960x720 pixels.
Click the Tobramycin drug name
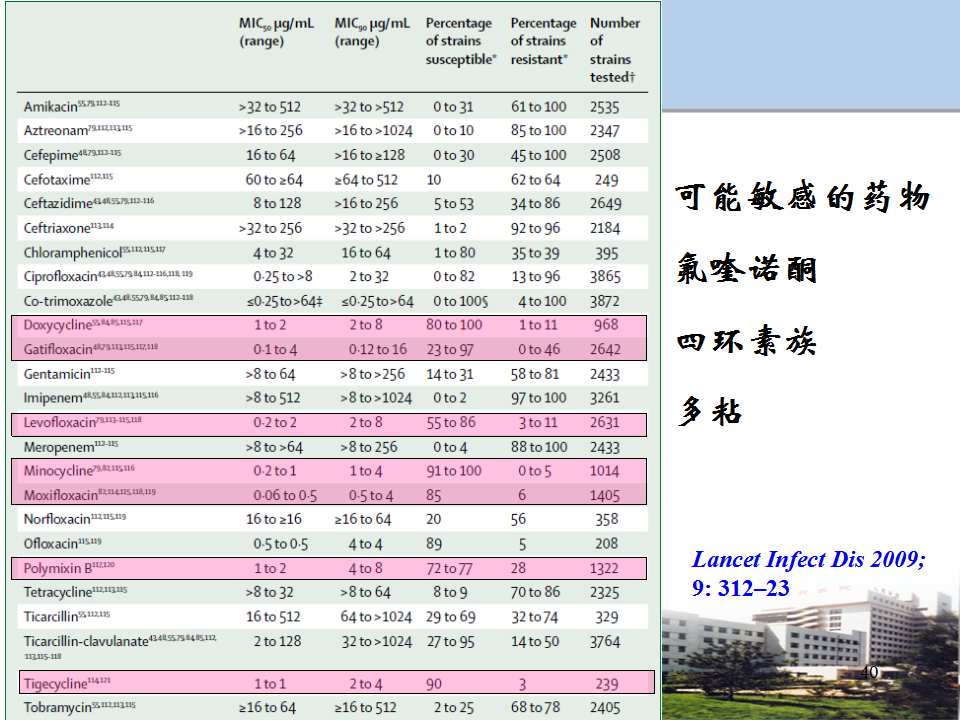point(58,708)
